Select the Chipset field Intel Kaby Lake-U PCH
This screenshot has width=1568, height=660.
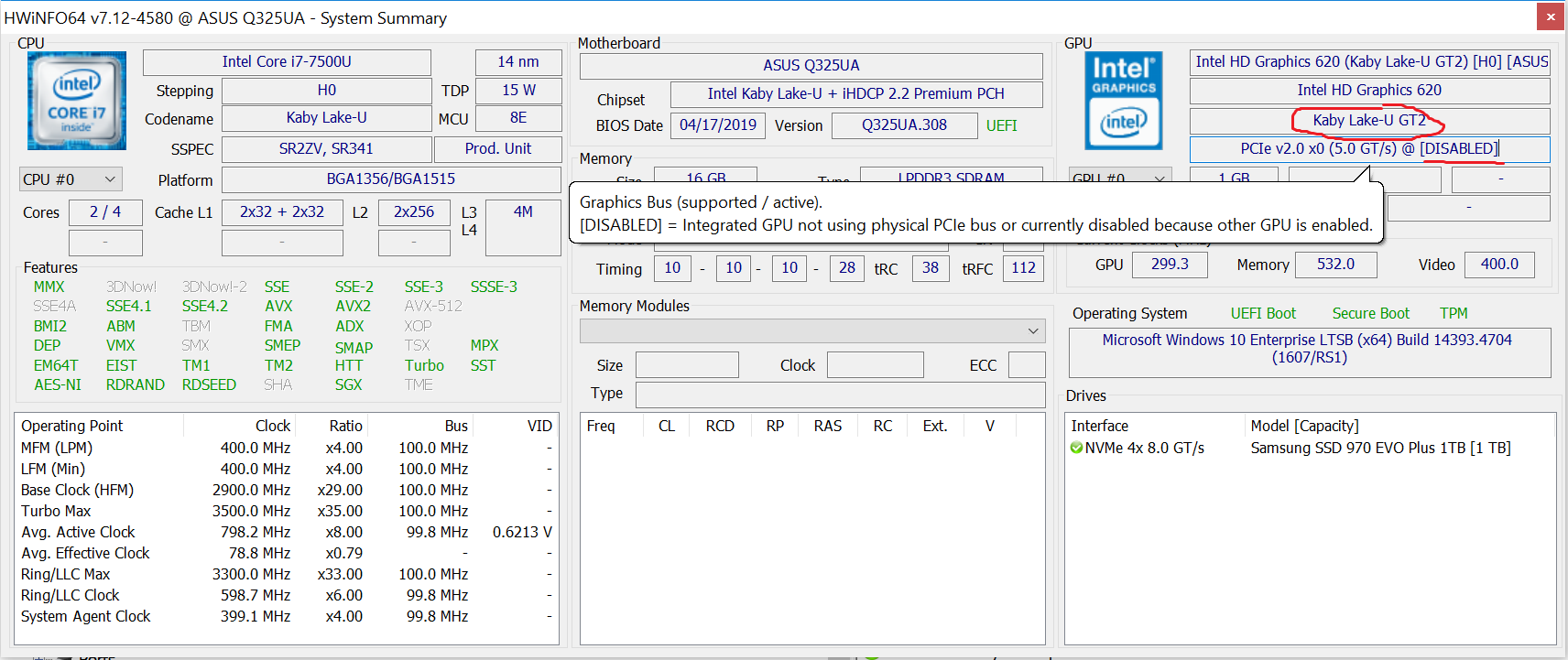point(856,94)
